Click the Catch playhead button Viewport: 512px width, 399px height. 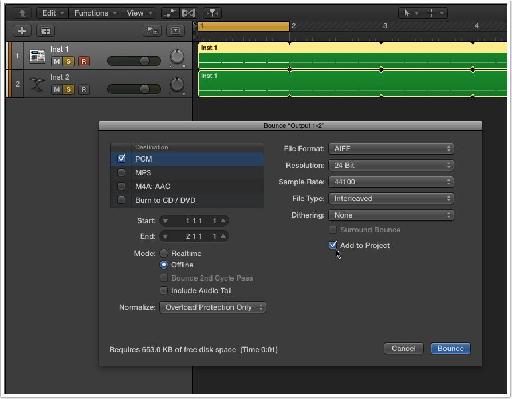212,13
